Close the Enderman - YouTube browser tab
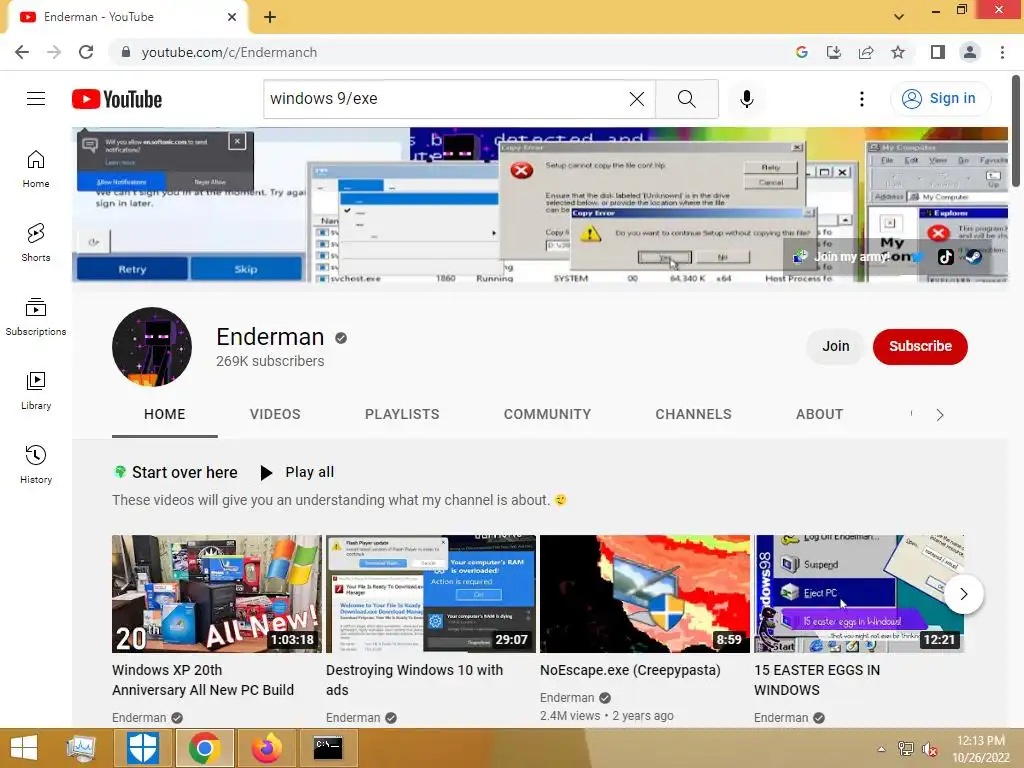1024x768 pixels. (x=232, y=17)
